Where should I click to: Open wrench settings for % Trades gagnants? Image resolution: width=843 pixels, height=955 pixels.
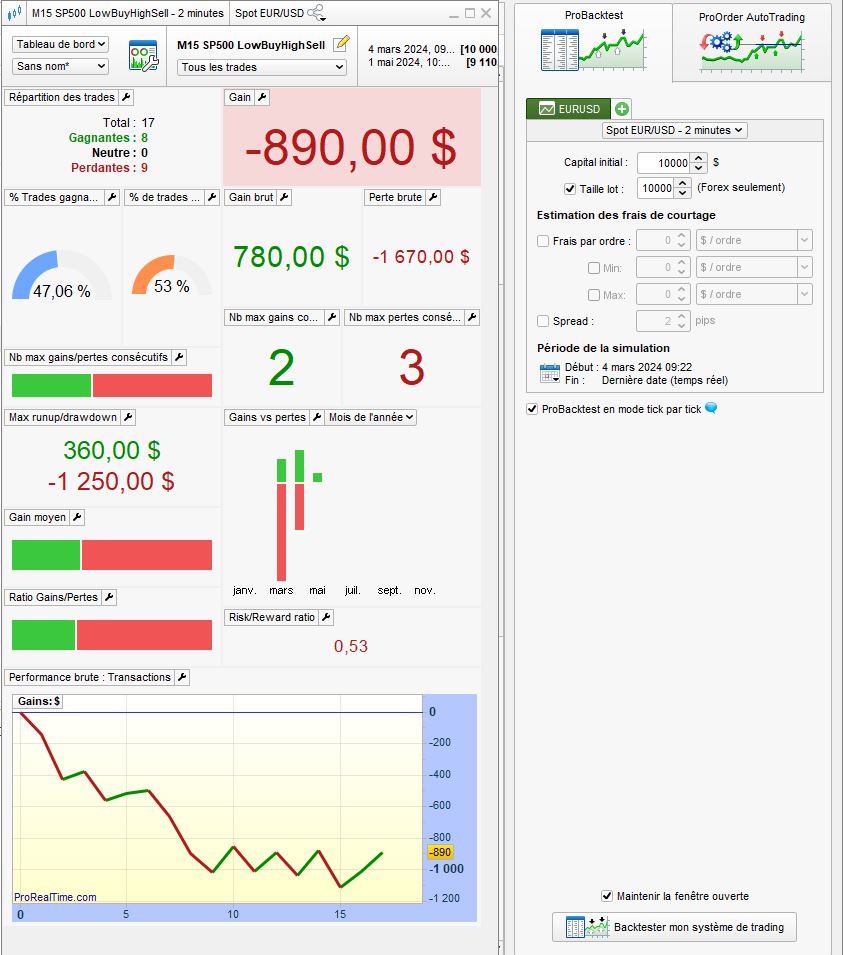tap(112, 197)
